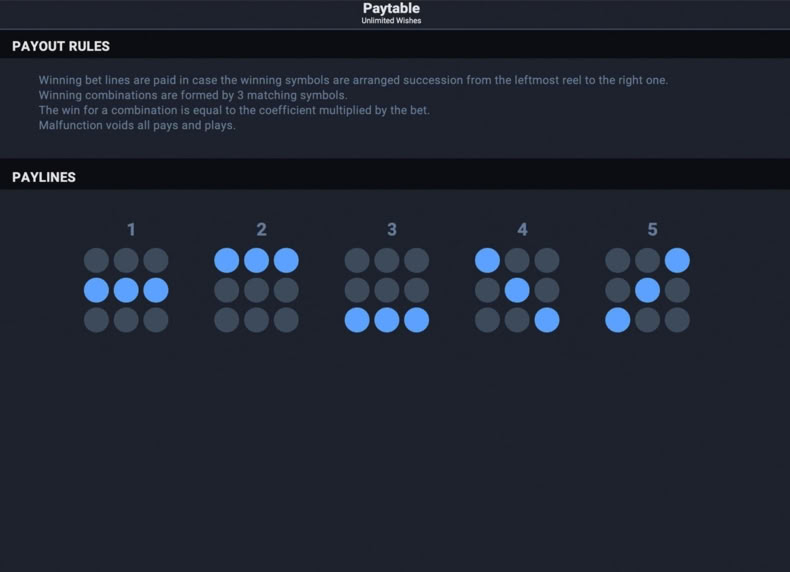Viewport: 790px width, 572px height.
Task: Select the PAYOUT RULES section header
Action: 61,46
